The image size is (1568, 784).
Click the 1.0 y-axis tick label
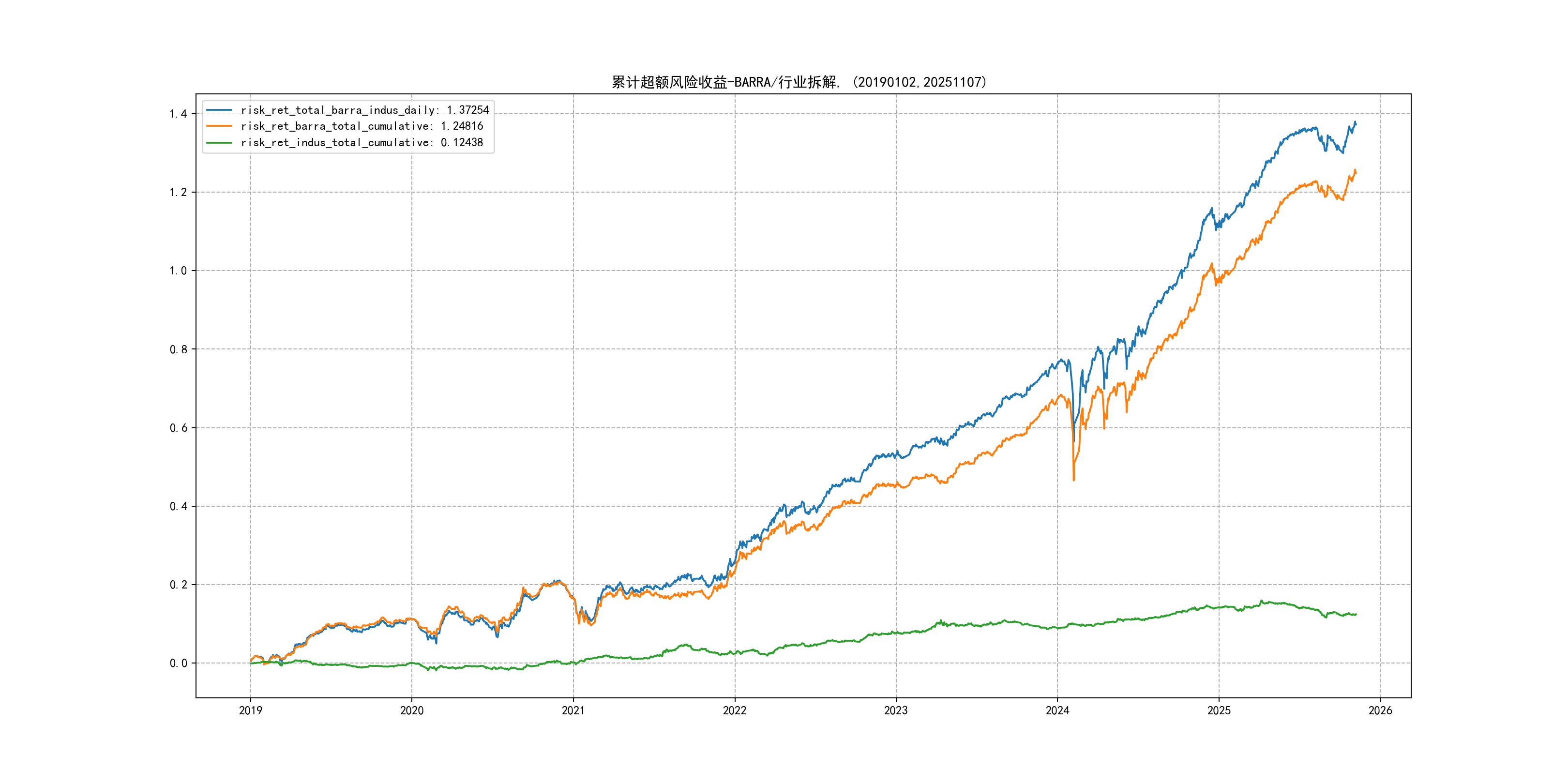tap(178, 271)
